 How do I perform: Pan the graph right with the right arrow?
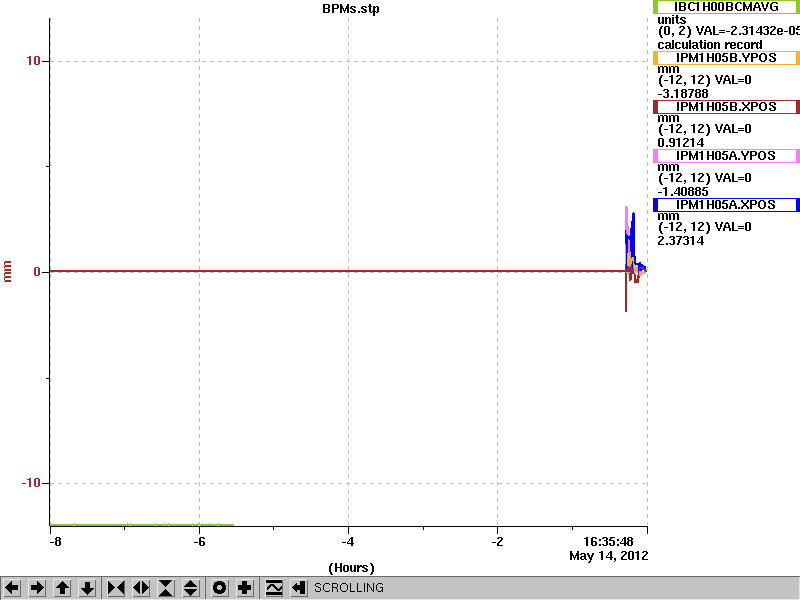[x=37, y=588]
